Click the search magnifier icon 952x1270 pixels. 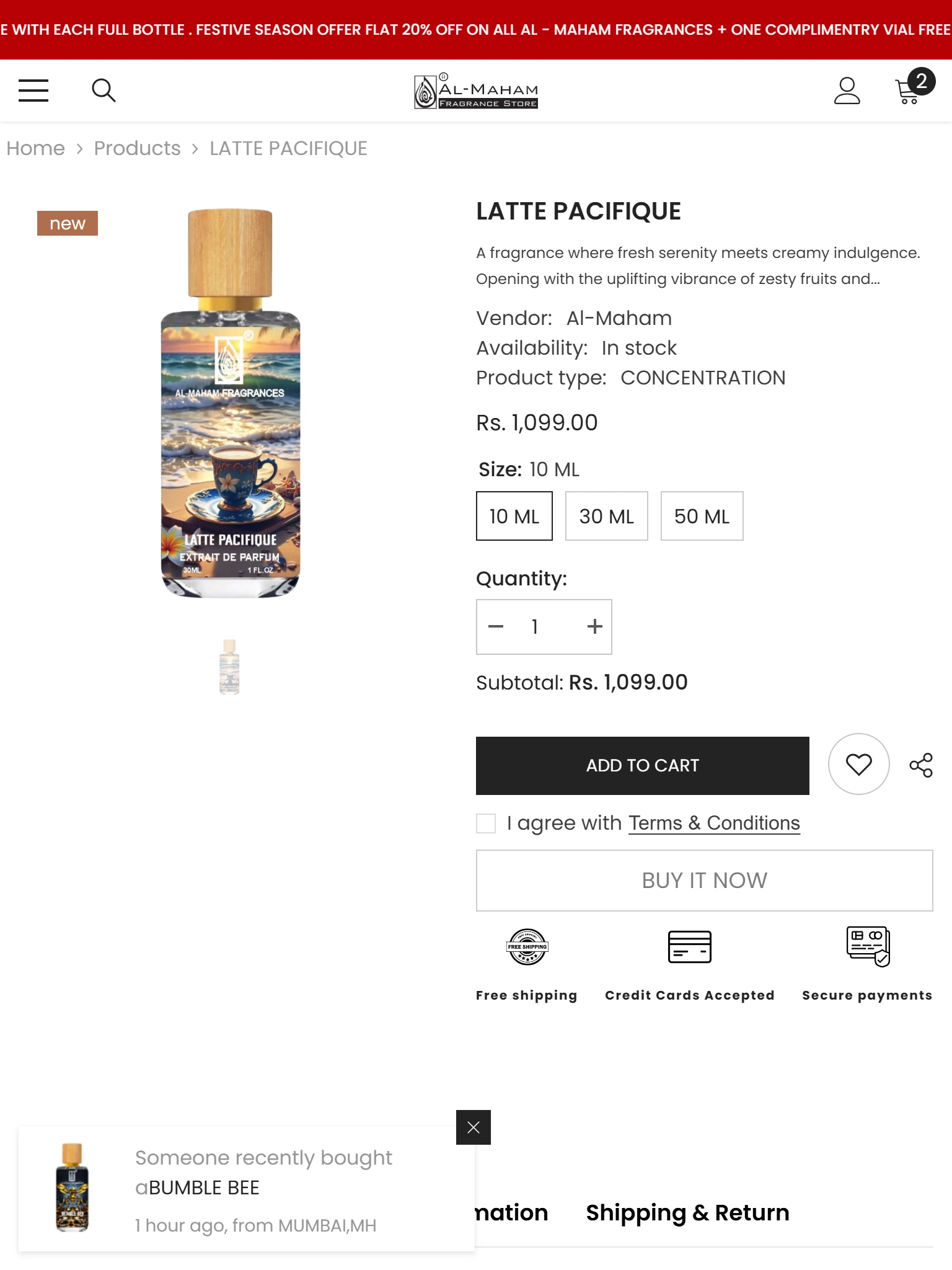pyautogui.click(x=104, y=91)
